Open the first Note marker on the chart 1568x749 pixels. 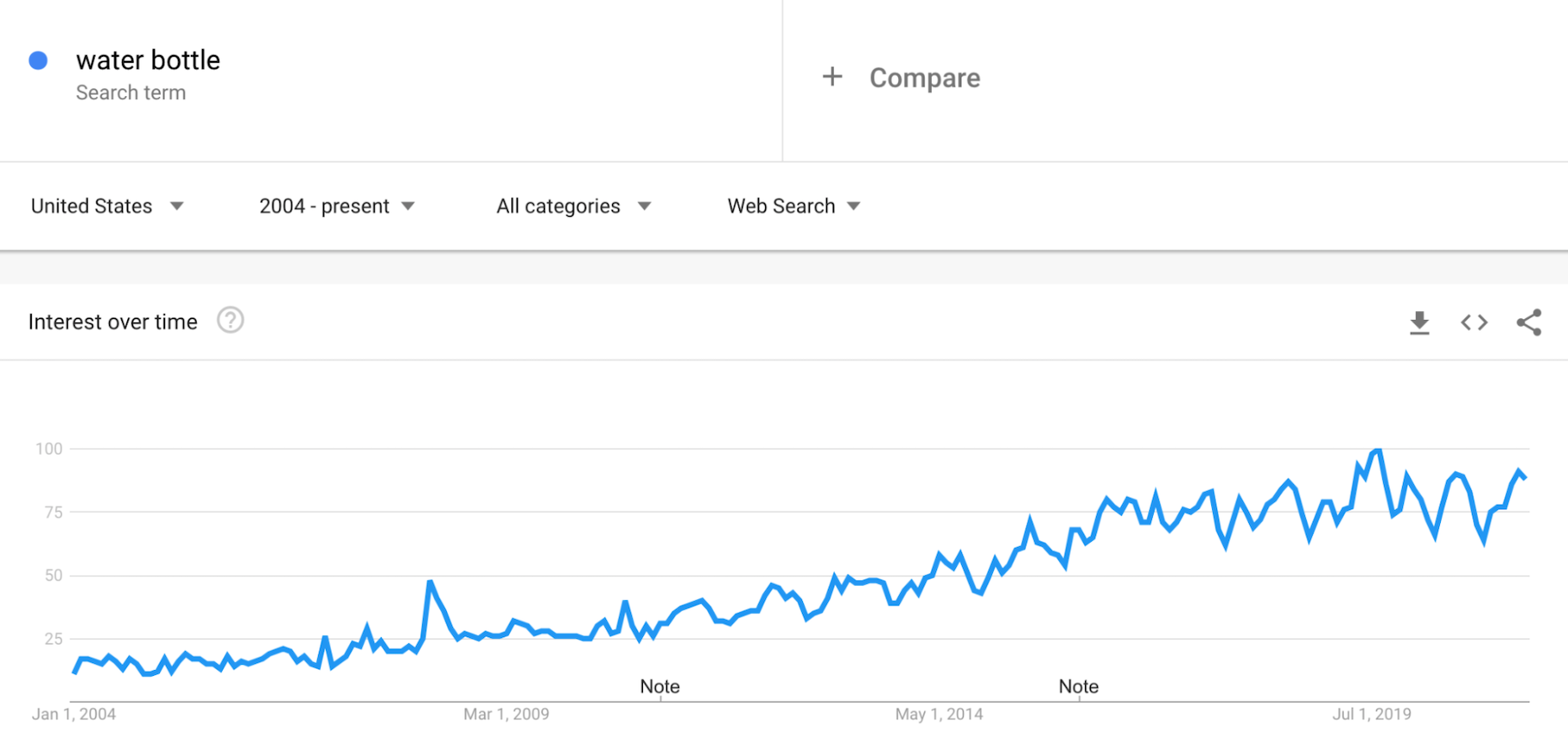tap(659, 686)
